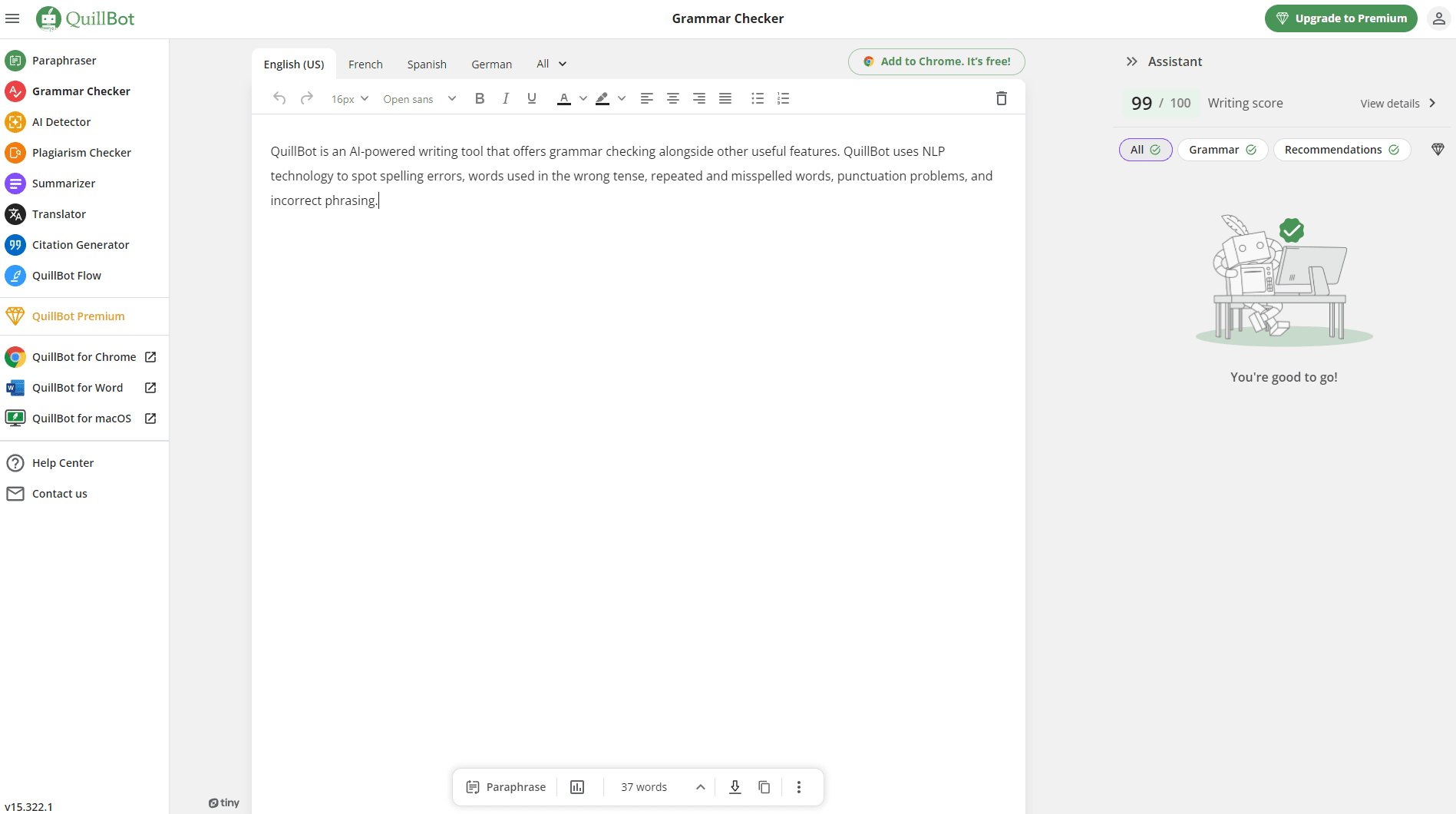This screenshot has height=814, width=1456.
Task: Click Add to Chrome button
Action: [936, 61]
